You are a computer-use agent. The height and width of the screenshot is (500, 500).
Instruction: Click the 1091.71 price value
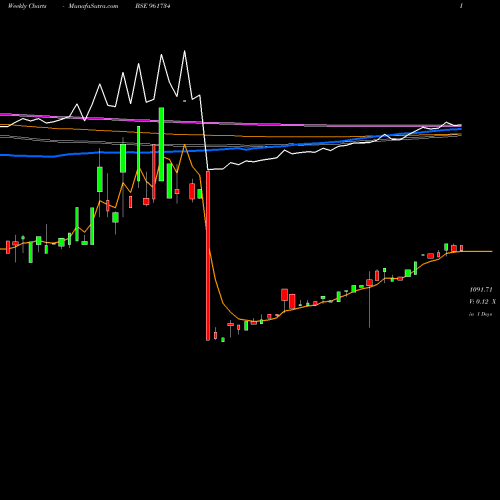coord(481,290)
